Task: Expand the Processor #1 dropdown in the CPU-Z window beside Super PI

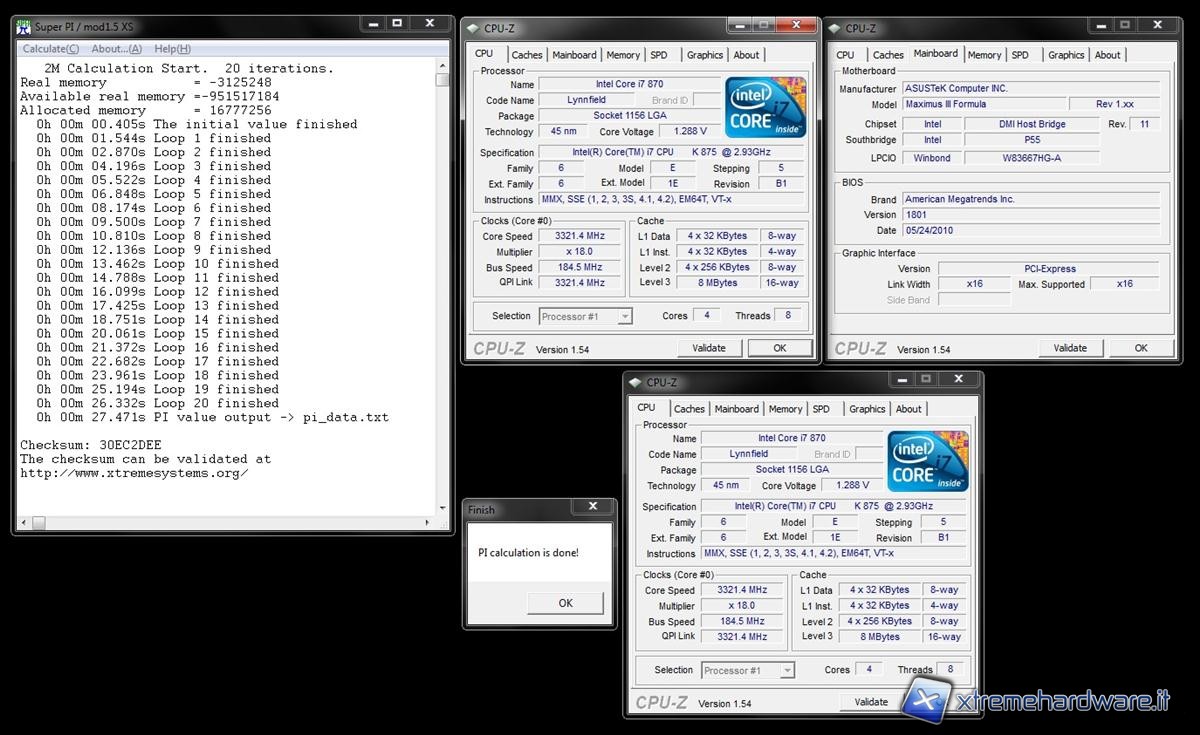Action: [x=624, y=316]
